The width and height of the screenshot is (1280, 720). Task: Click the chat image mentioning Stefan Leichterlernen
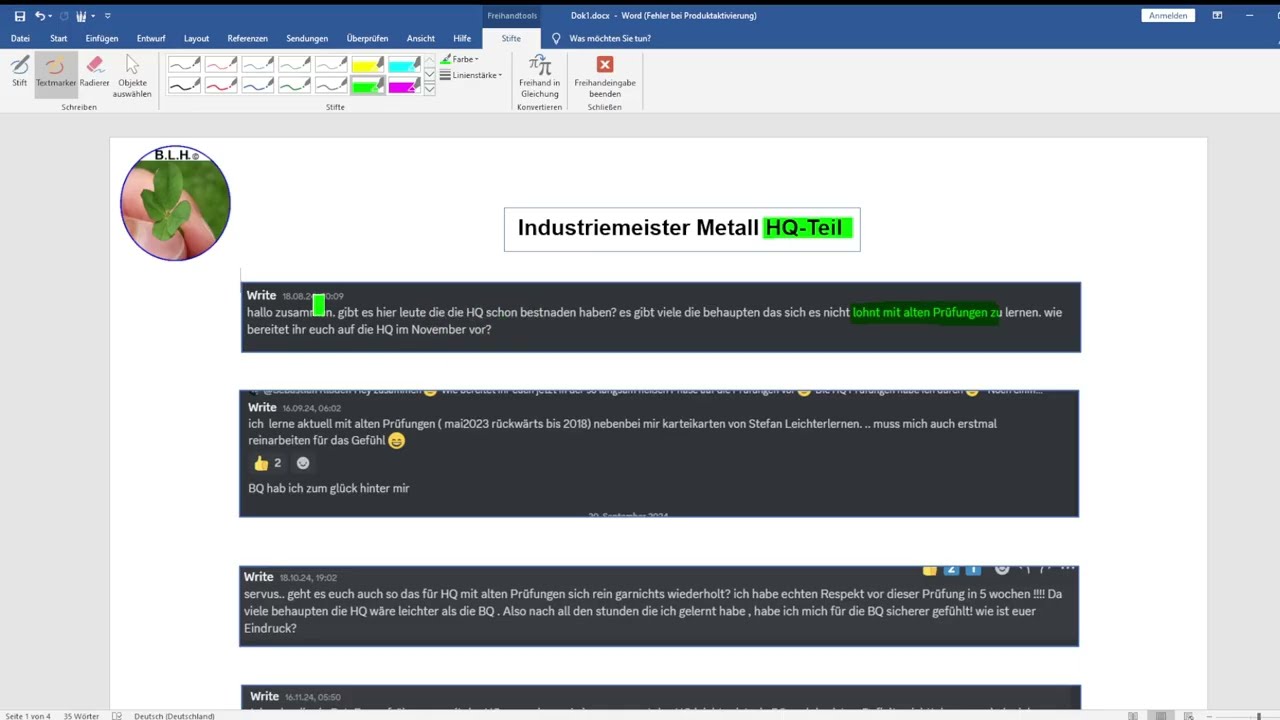click(659, 454)
